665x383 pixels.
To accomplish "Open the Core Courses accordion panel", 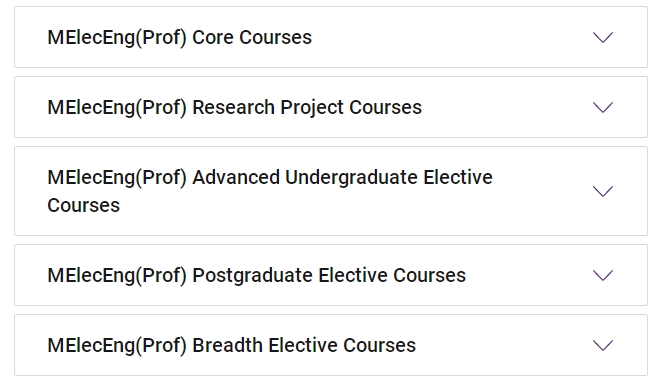I will coord(331,37).
